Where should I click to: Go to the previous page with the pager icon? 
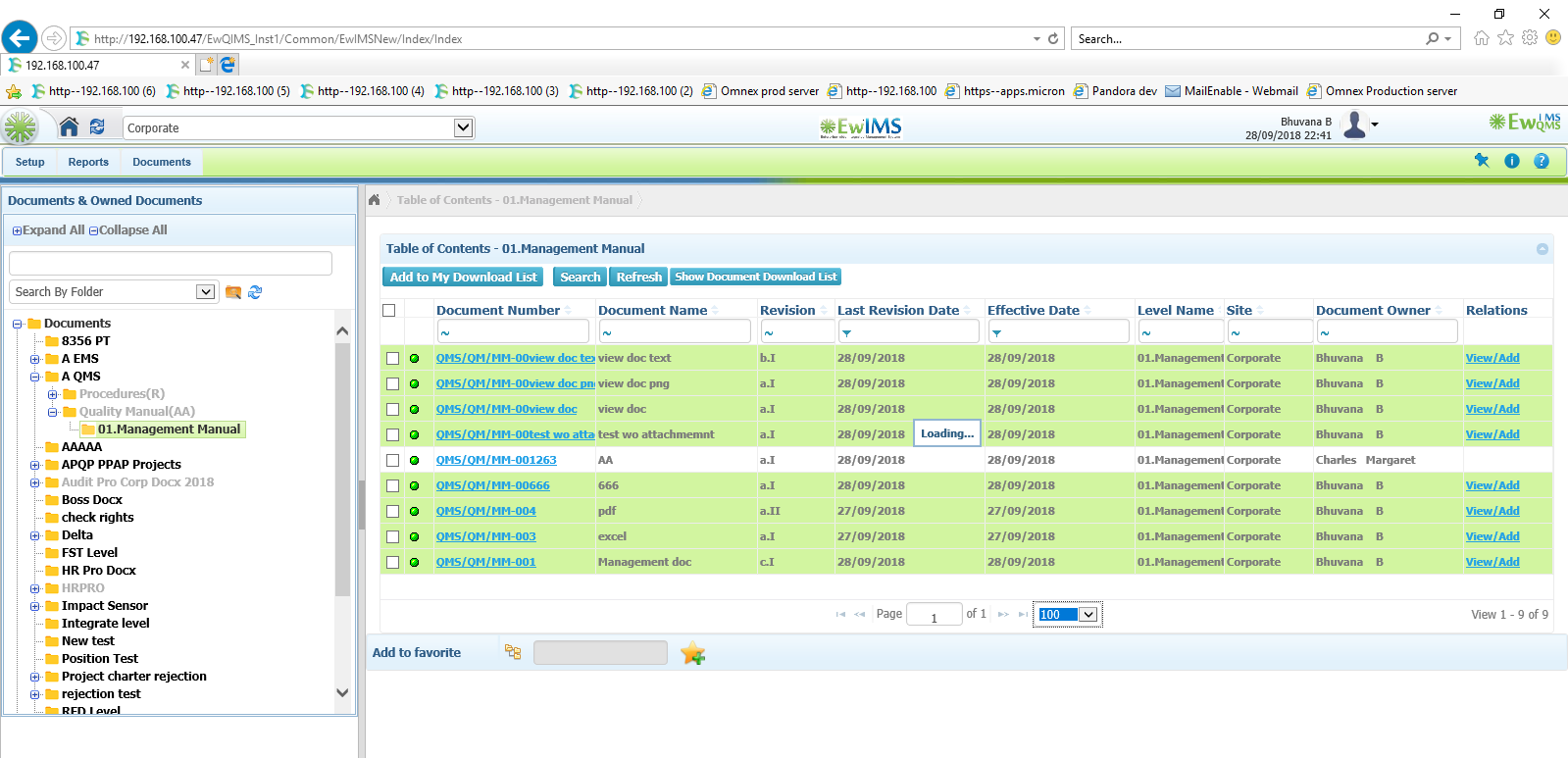(x=860, y=615)
